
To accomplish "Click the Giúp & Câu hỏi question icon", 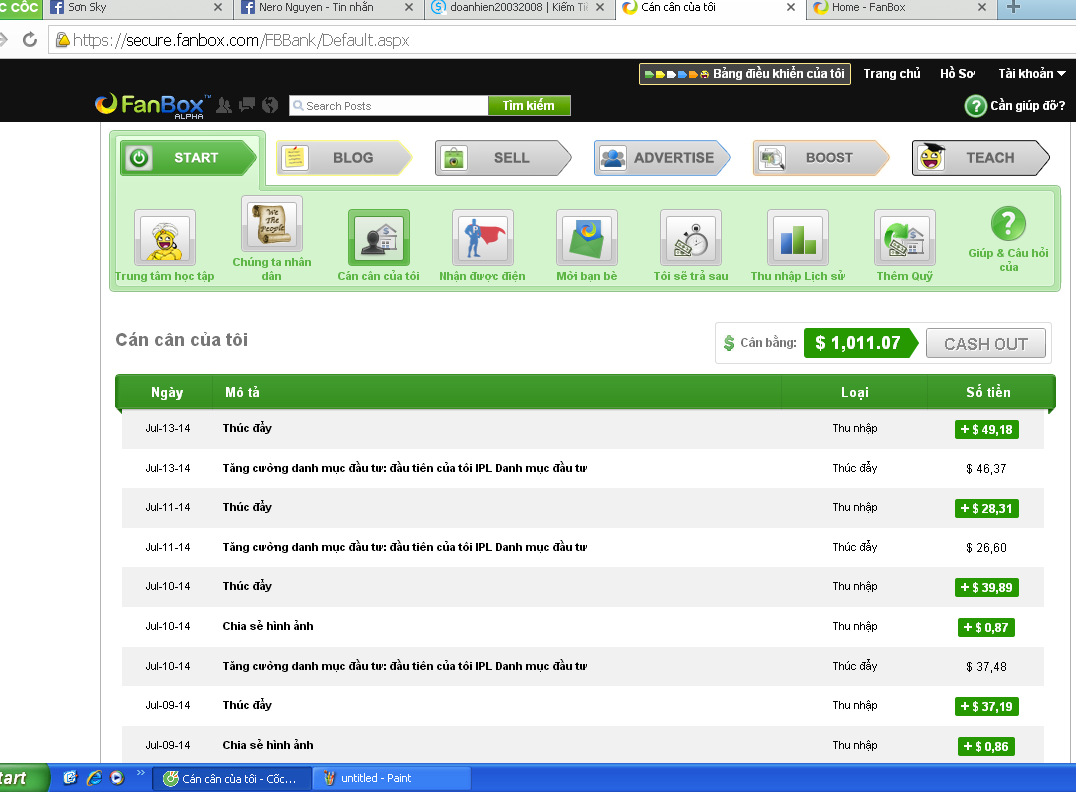I will [x=1008, y=224].
